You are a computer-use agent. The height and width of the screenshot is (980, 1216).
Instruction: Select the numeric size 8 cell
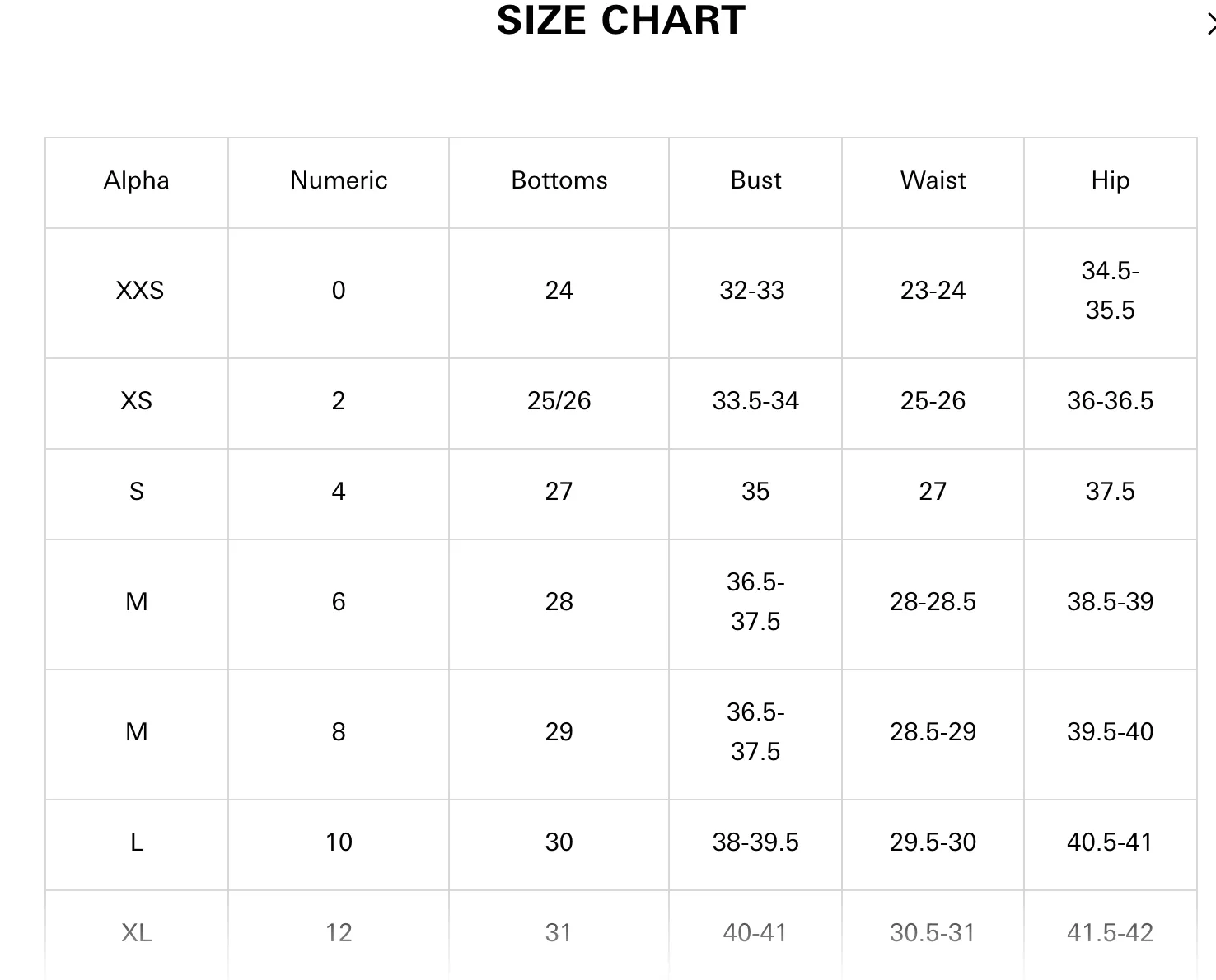(339, 732)
